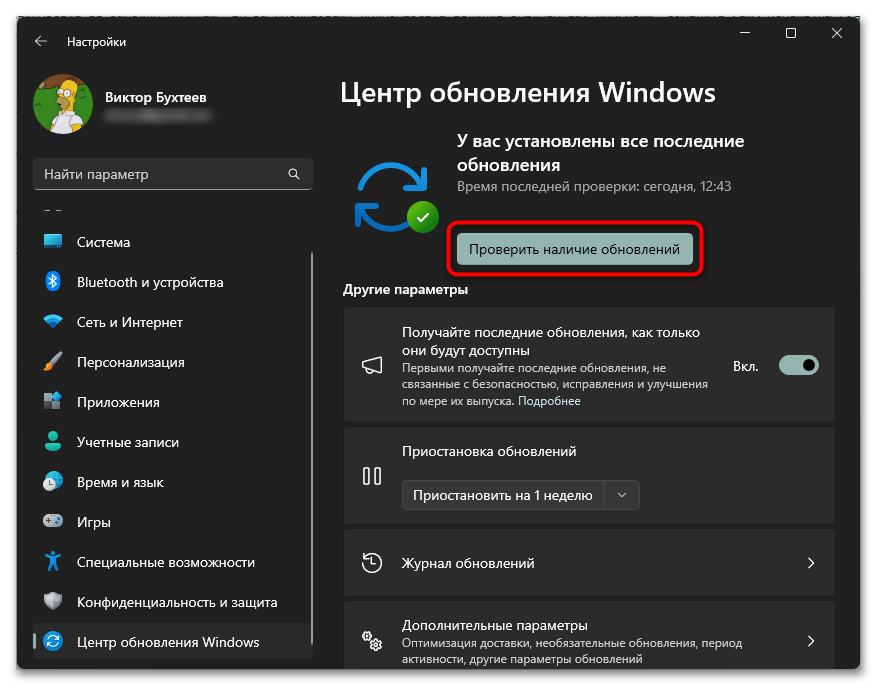Select Учетные записи in sidebar

tap(172, 442)
